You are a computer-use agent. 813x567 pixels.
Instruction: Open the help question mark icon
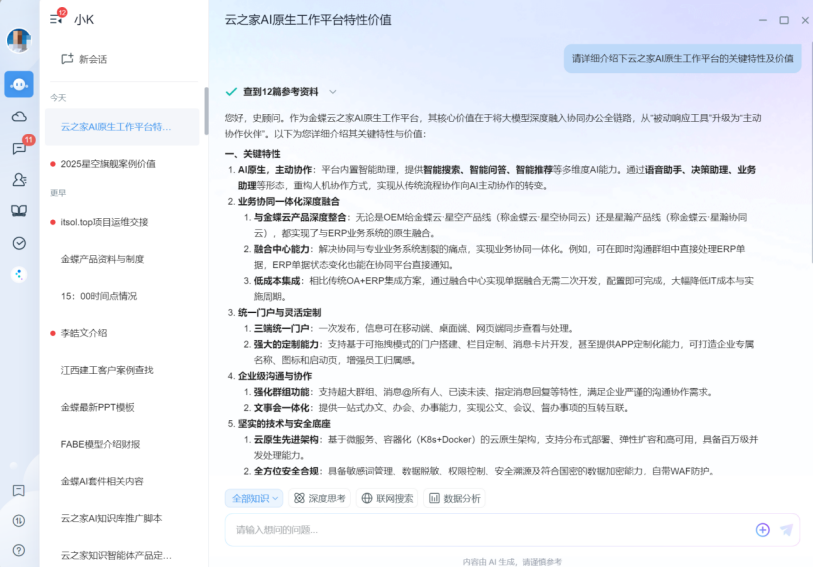[19, 549]
